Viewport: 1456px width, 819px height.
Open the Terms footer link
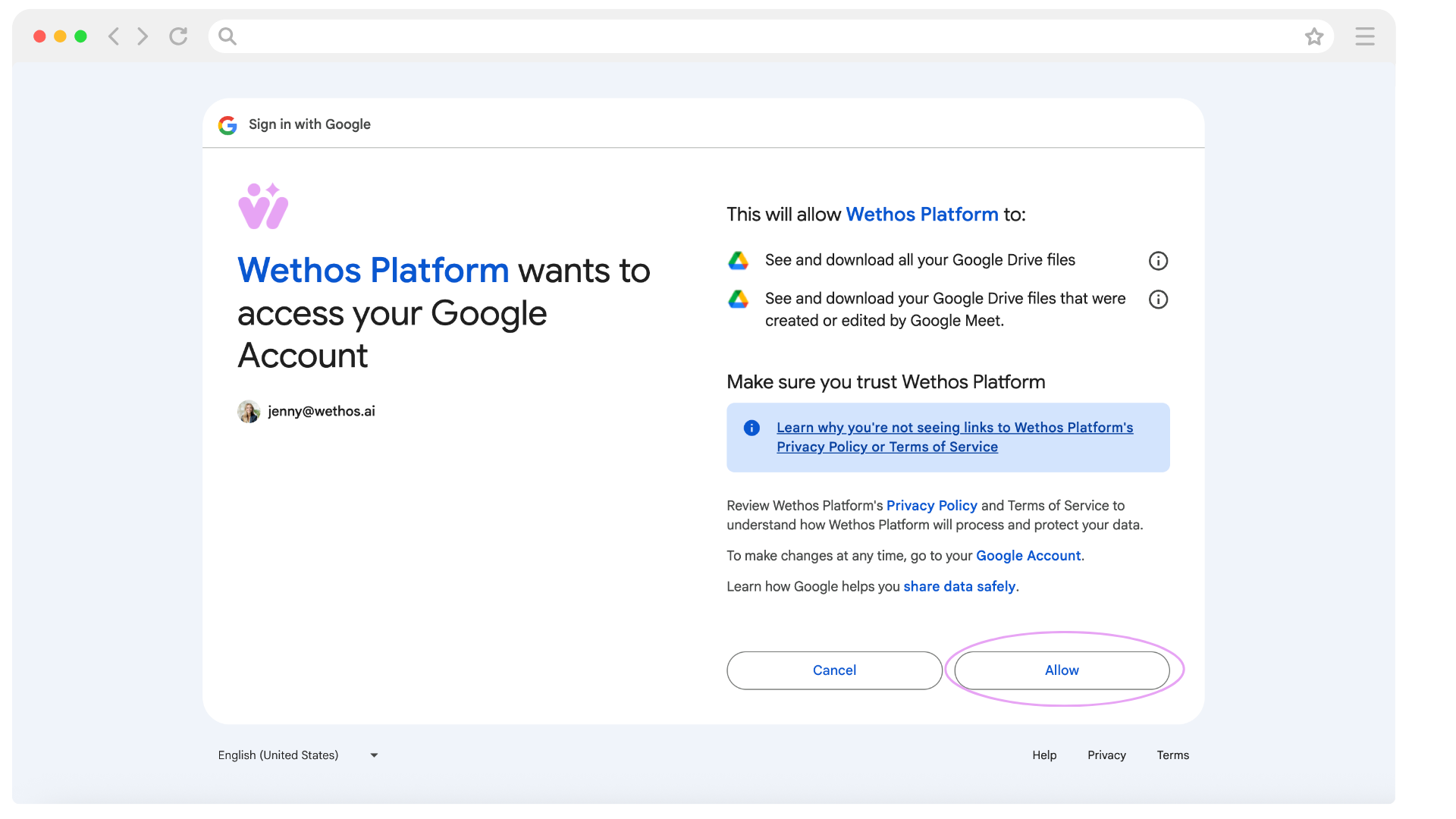coord(1172,755)
